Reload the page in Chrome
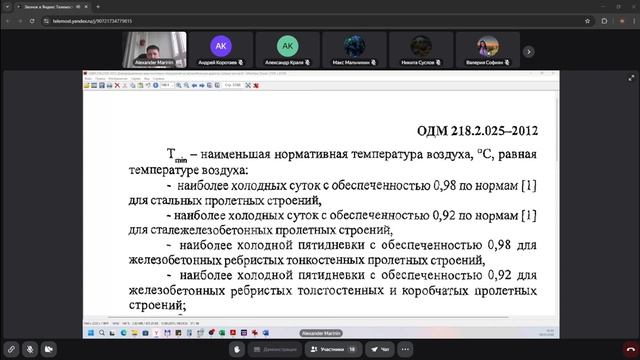The image size is (640, 360). click(x=32, y=21)
